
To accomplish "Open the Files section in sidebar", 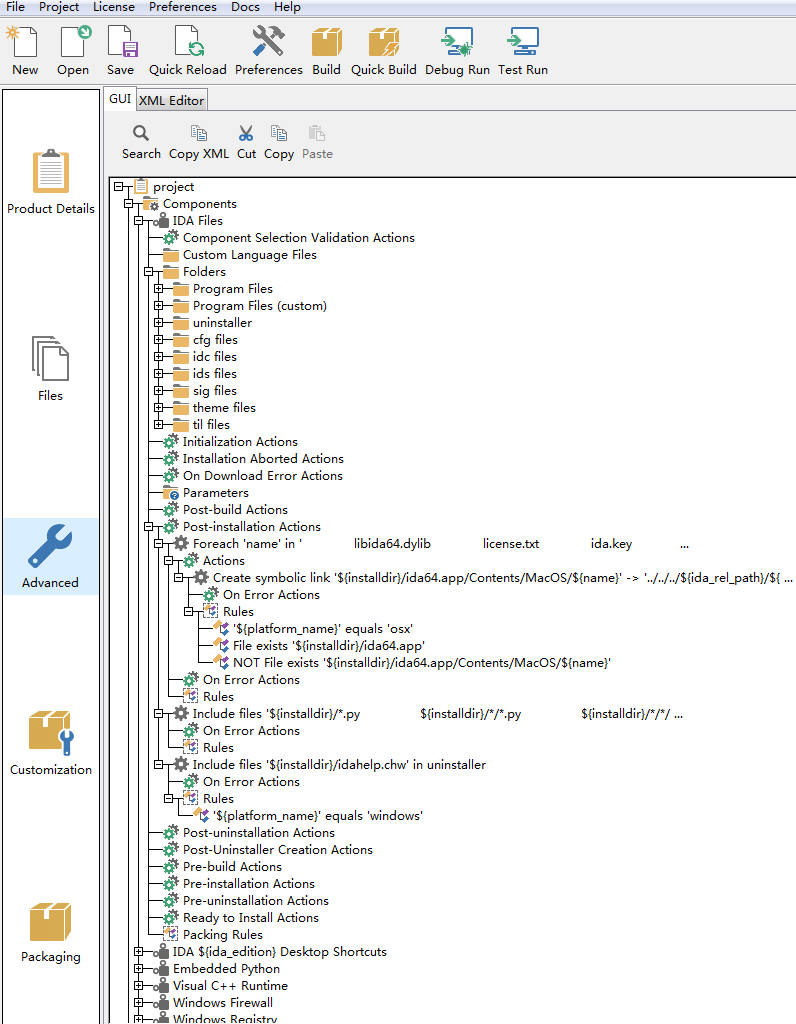I will tap(50, 368).
